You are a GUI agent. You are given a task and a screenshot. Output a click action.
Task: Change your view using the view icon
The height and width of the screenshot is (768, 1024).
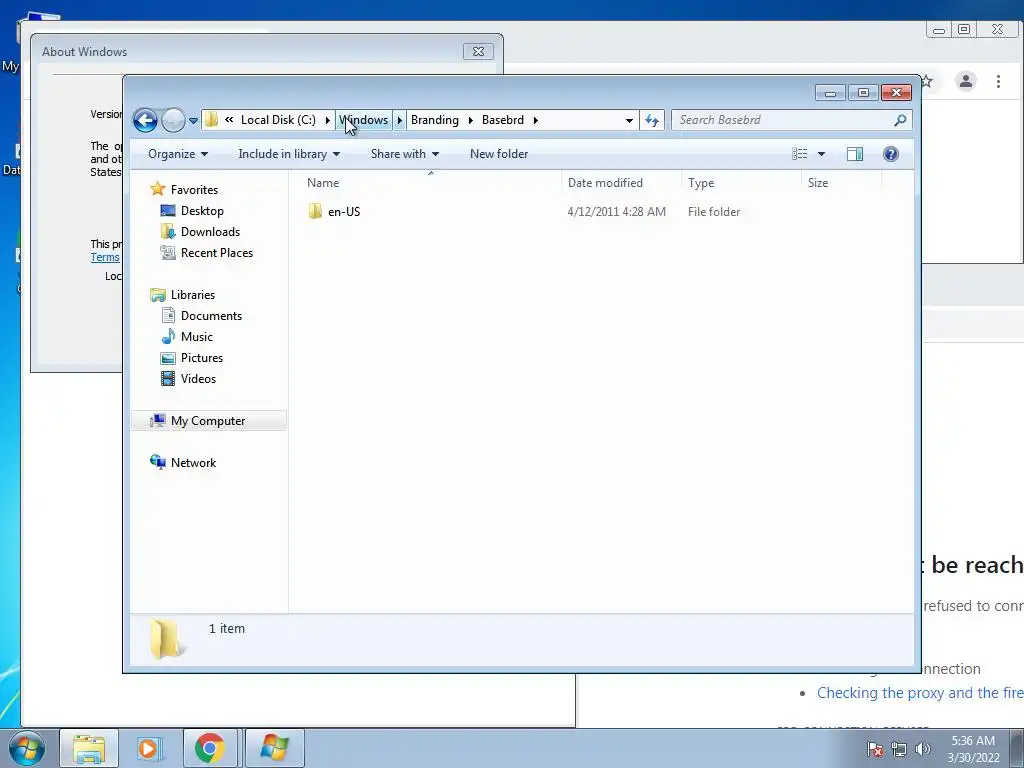(799, 154)
